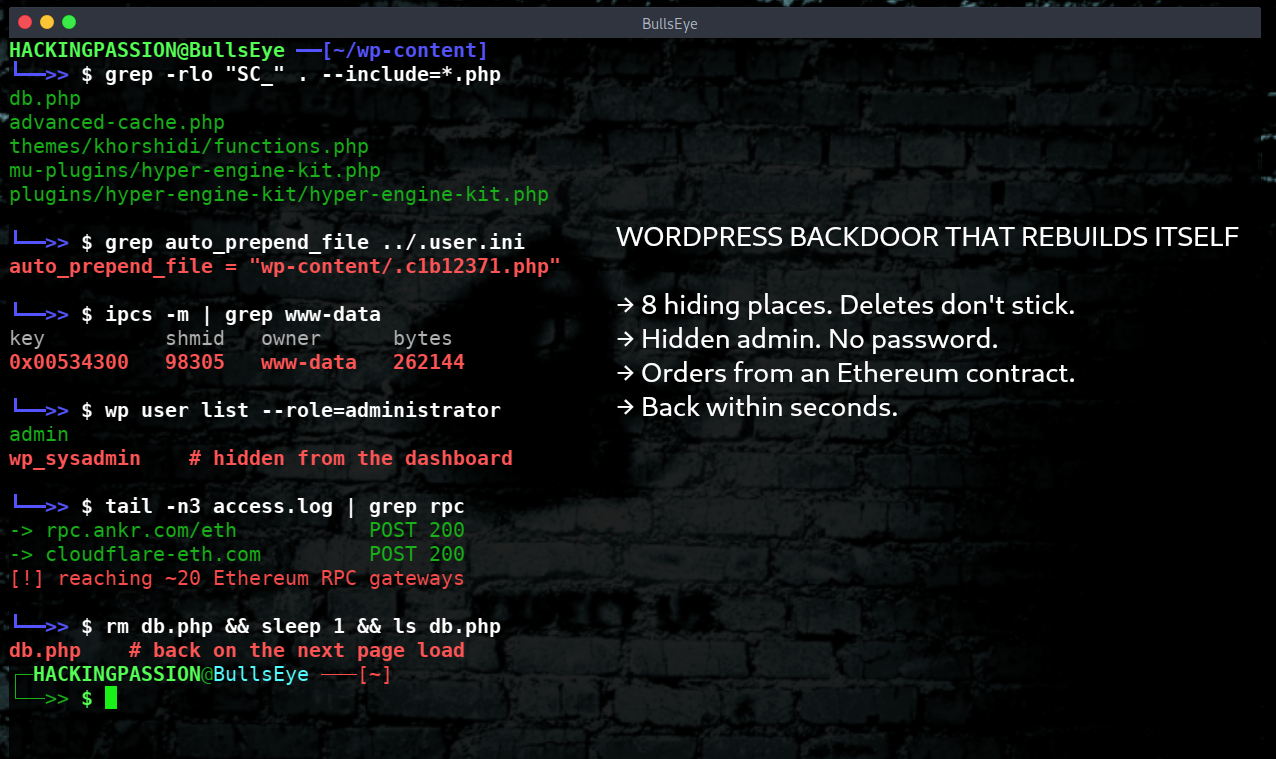Click the WORDPRESS BACKDOOR THAT REBUILDS ITSELF heading

928,237
